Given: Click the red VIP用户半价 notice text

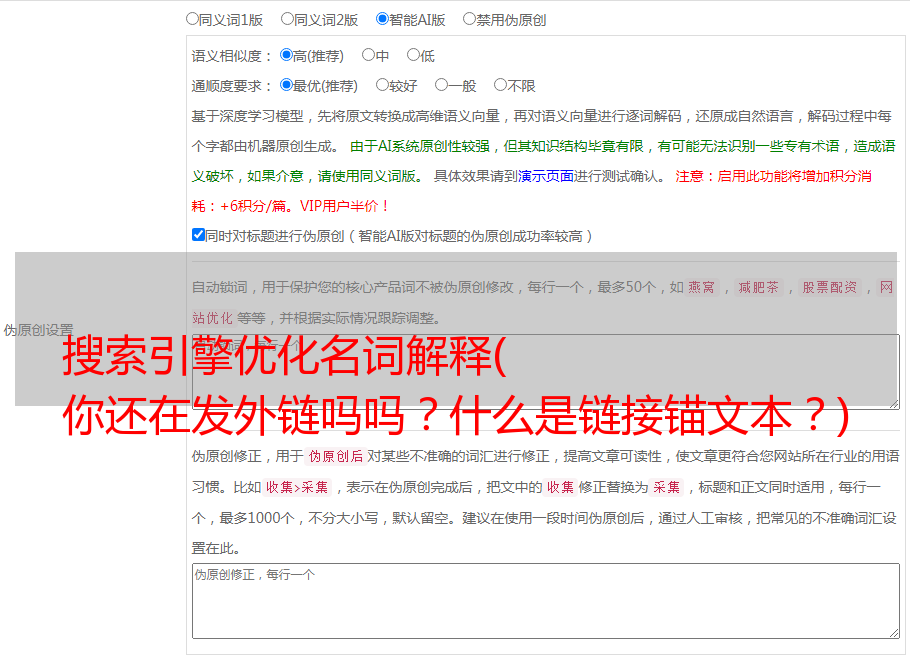Looking at the screenshot, I should click(x=344, y=206).
